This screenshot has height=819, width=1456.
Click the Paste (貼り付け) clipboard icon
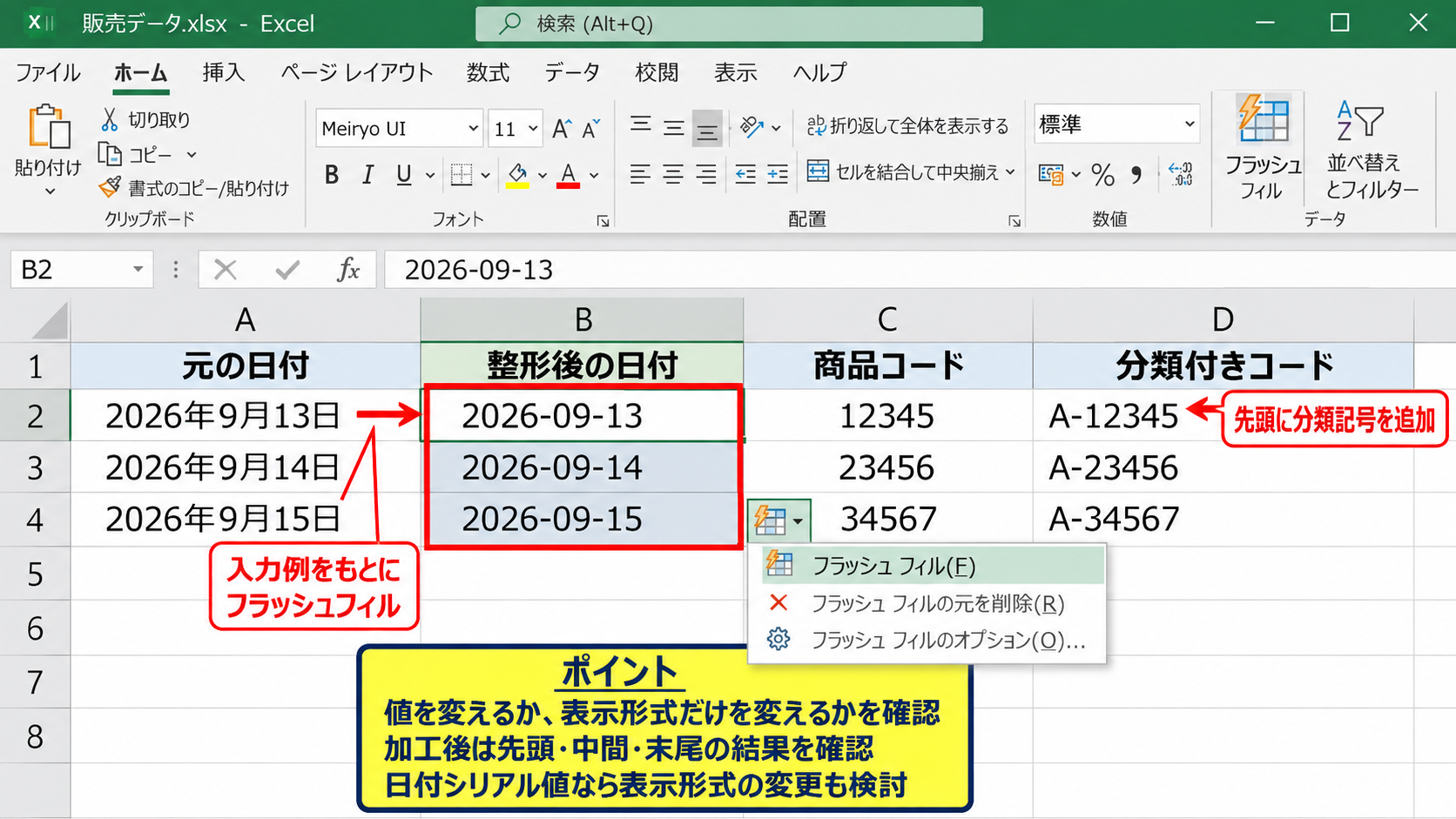tap(49, 127)
